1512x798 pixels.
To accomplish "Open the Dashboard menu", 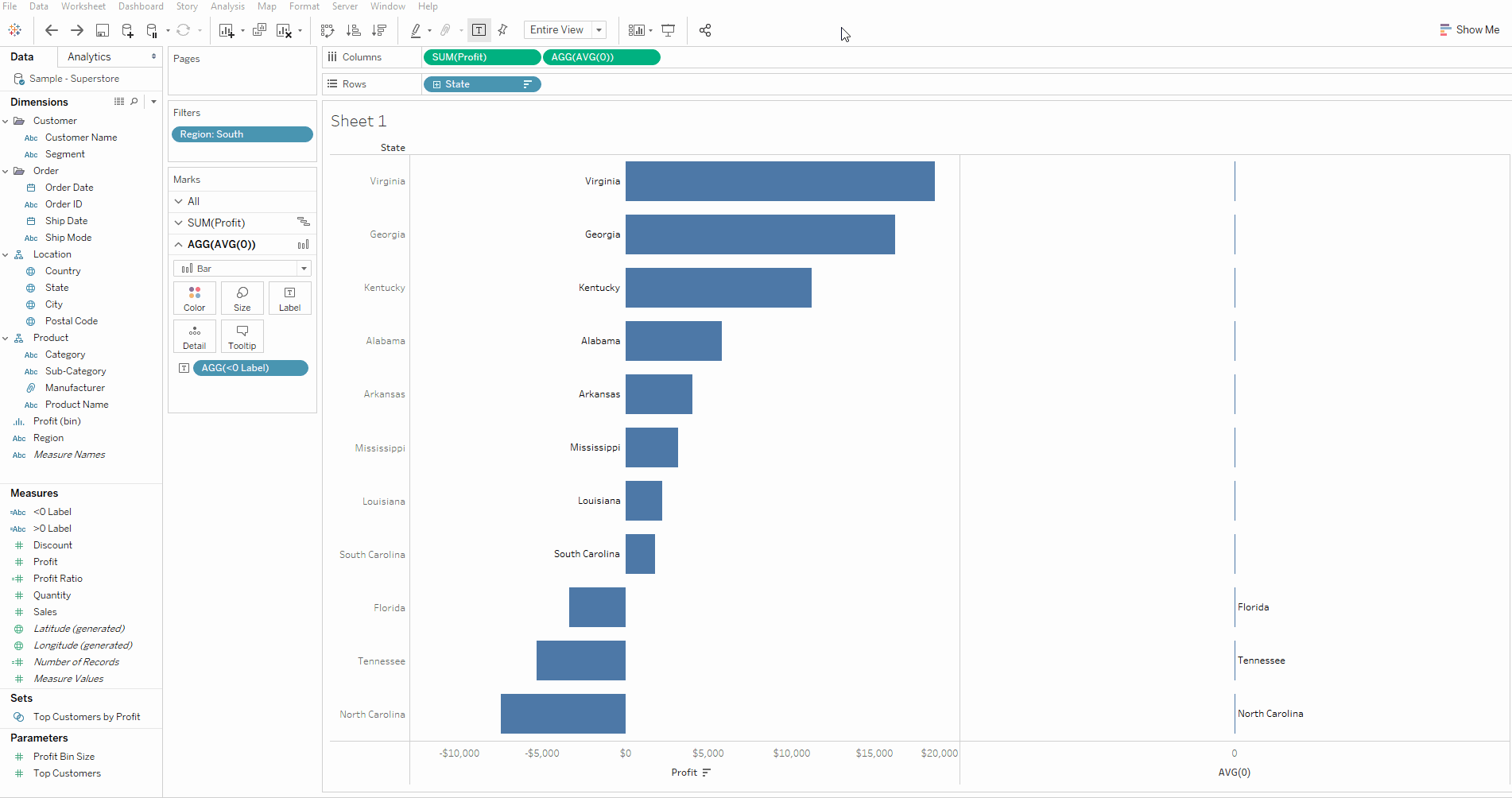I will coord(141,6).
